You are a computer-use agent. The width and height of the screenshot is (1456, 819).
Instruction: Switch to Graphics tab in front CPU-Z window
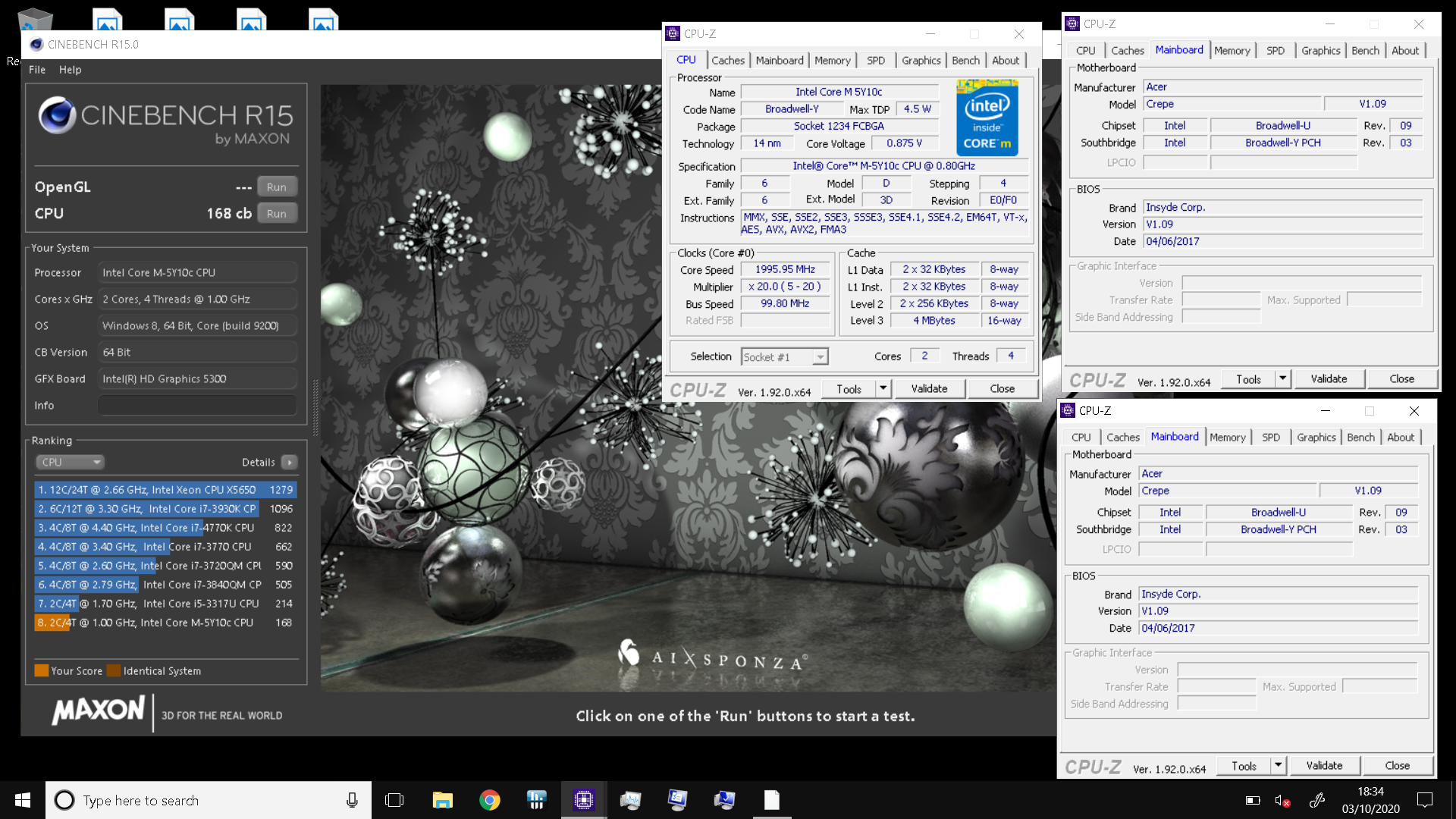click(921, 61)
